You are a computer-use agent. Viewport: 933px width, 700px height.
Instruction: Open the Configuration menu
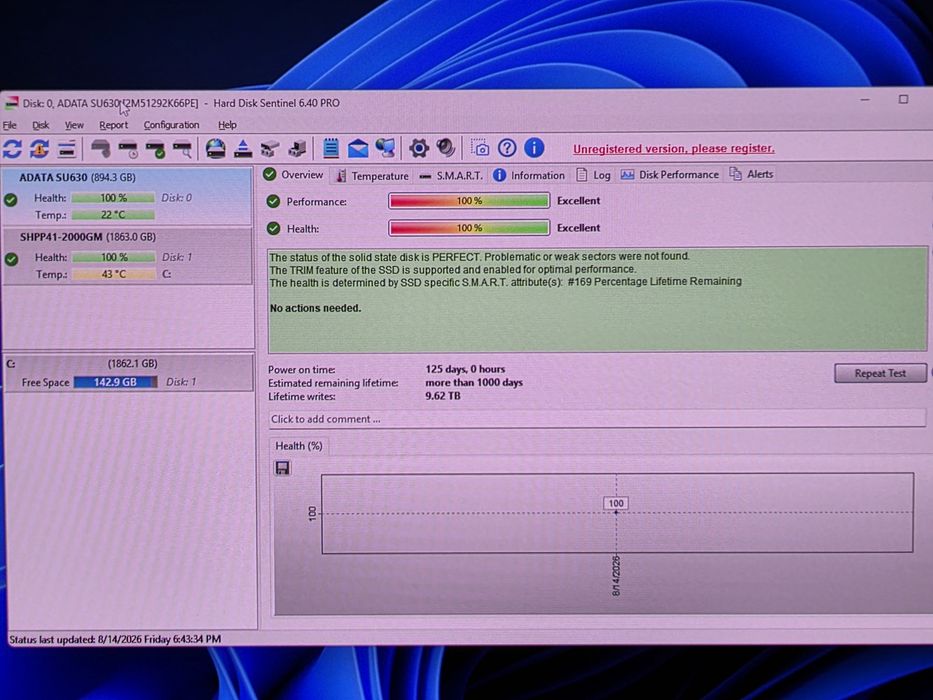[171, 125]
